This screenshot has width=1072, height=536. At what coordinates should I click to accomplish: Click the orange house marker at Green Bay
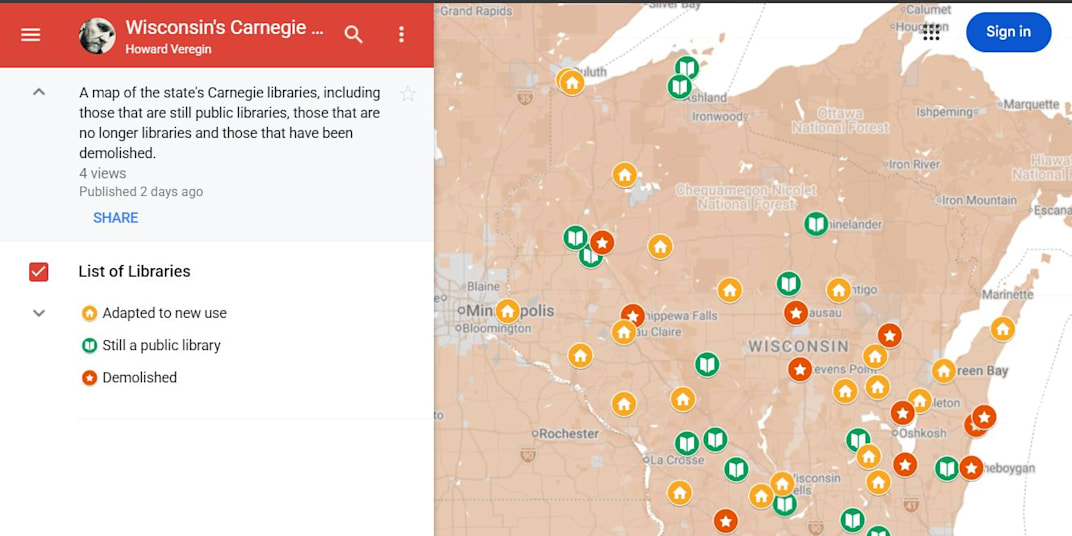(943, 371)
